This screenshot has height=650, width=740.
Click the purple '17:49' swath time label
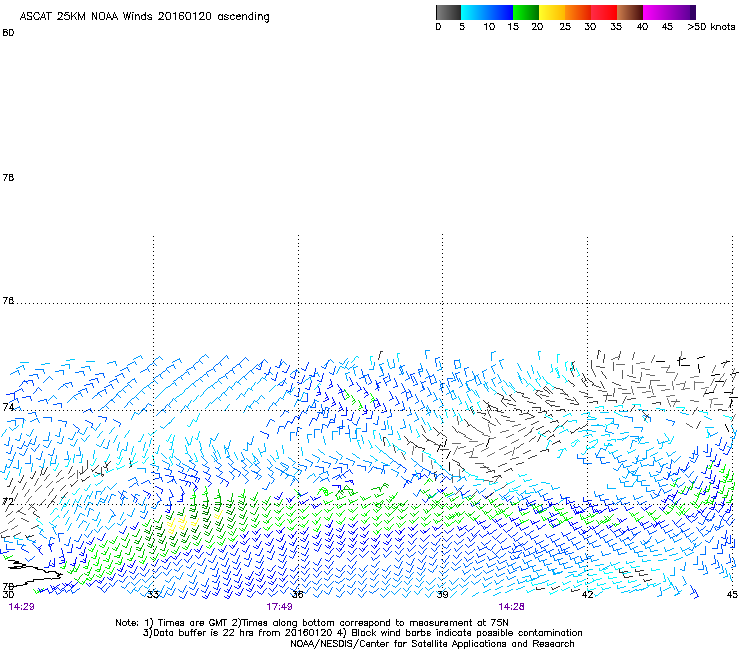[279, 607]
